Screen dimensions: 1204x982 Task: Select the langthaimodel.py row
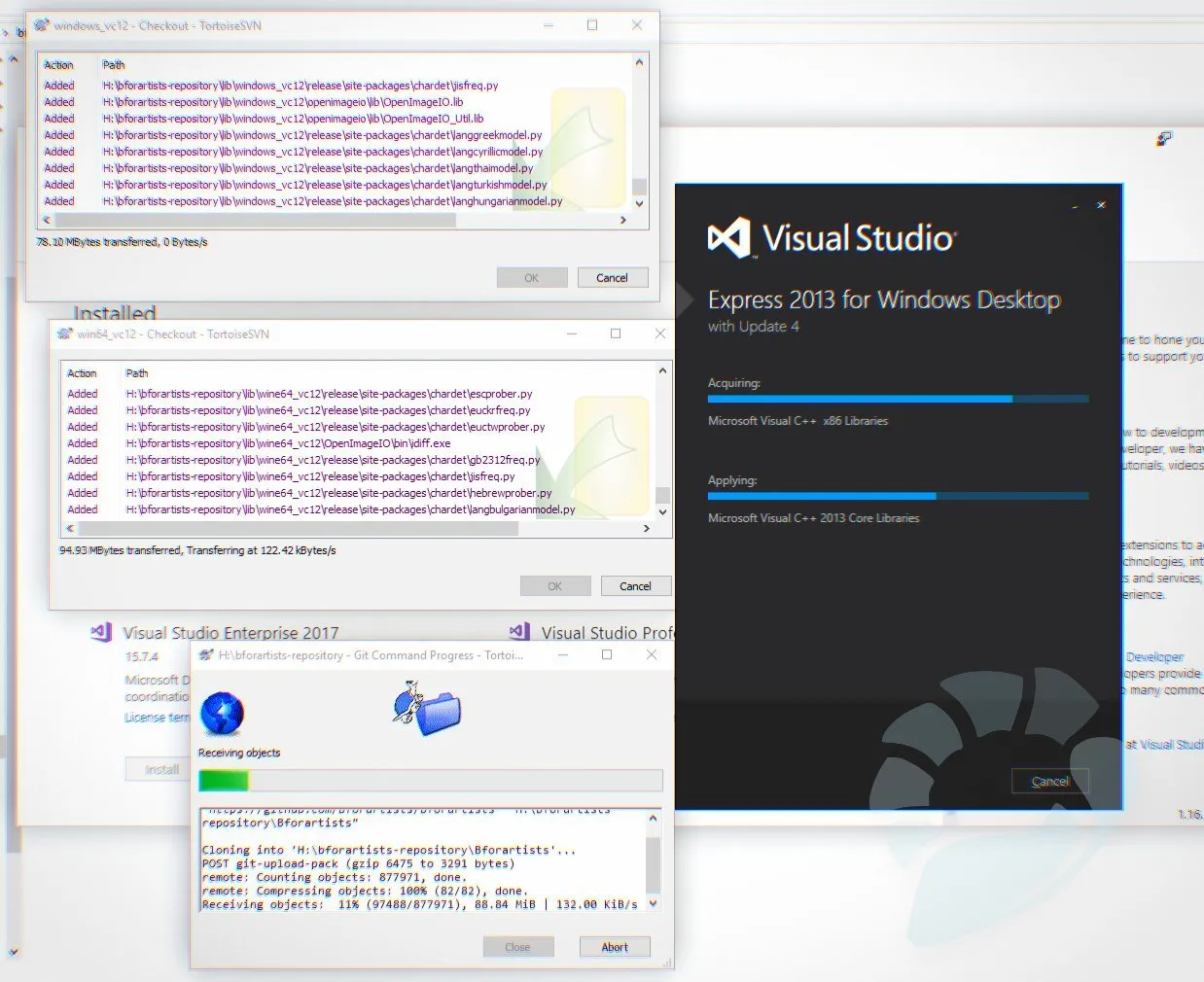click(x=336, y=168)
